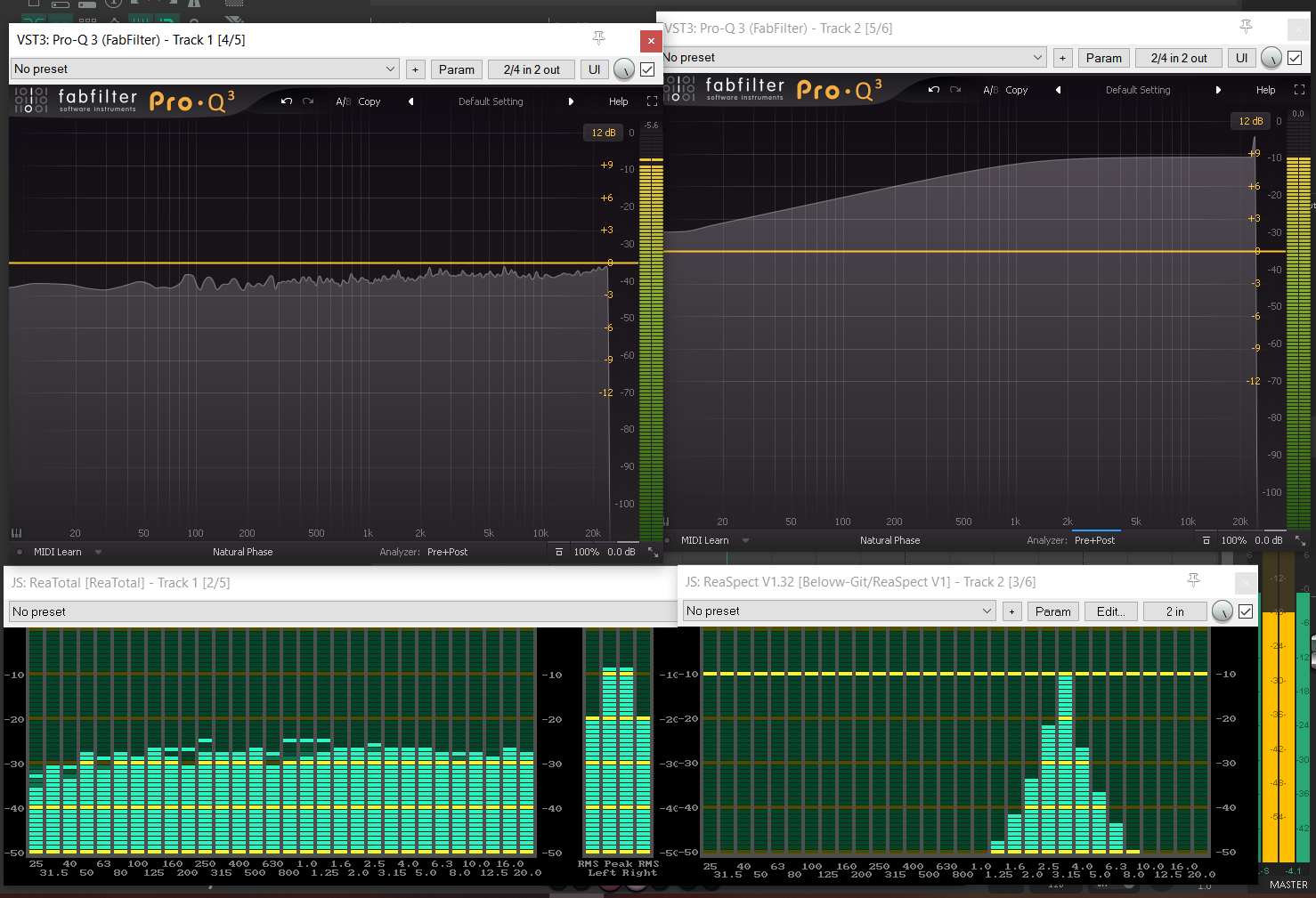1316x898 pixels.
Task: Pin the Track 2 Pro-Q 3 window
Action: pyautogui.click(x=1246, y=27)
